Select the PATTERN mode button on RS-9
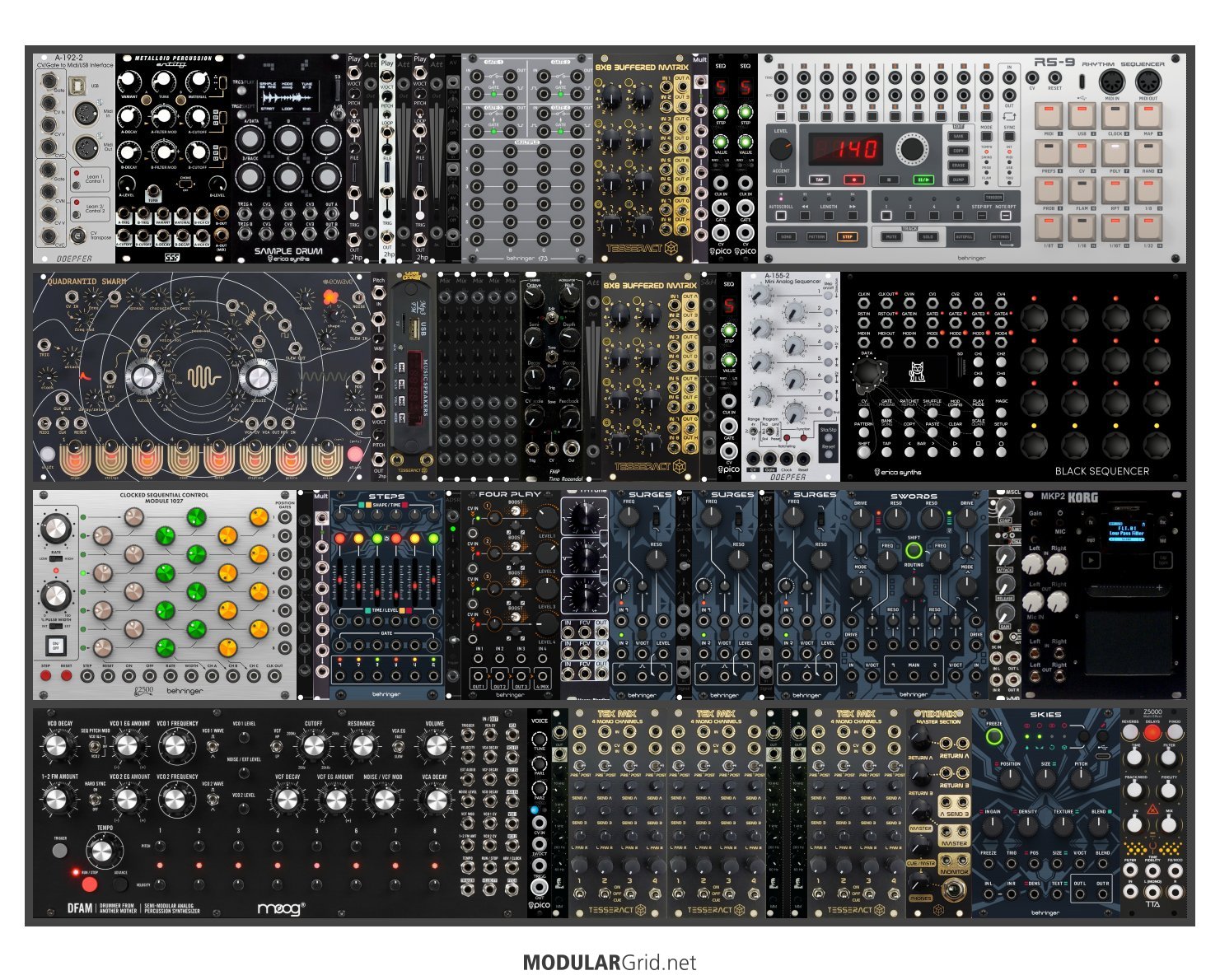Image resolution: width=1220 pixels, height=980 pixels. click(x=816, y=236)
